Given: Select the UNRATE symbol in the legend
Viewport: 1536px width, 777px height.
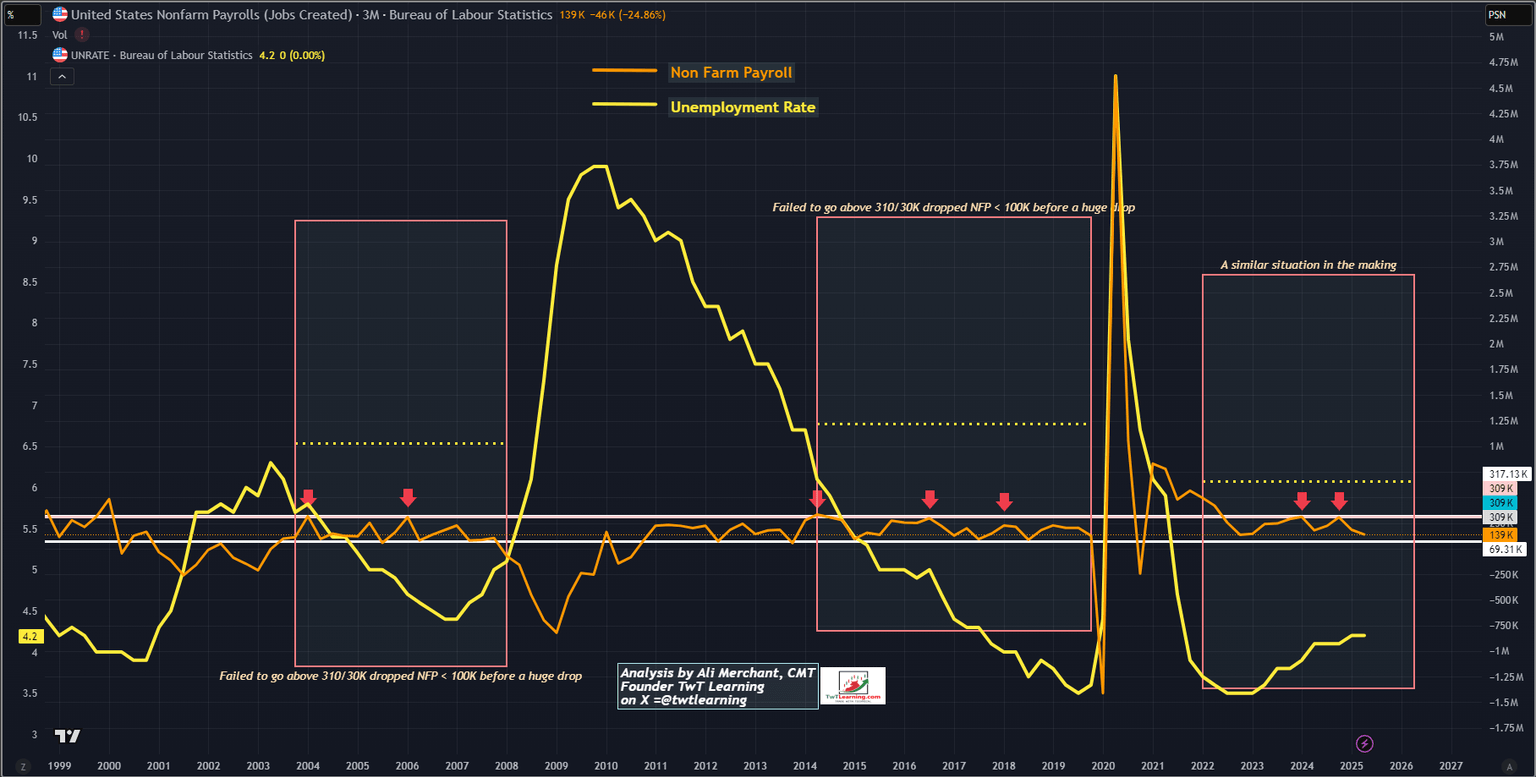Looking at the screenshot, I should point(92,55).
